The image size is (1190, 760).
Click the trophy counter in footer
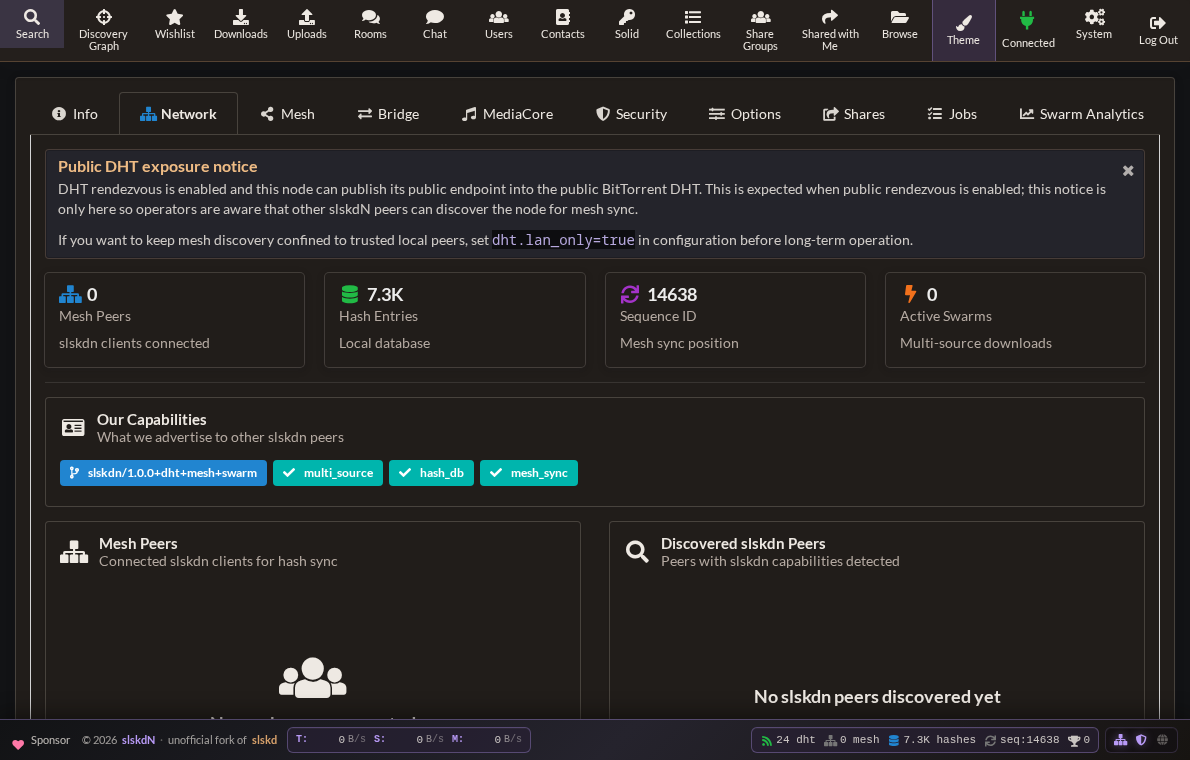(1078, 740)
